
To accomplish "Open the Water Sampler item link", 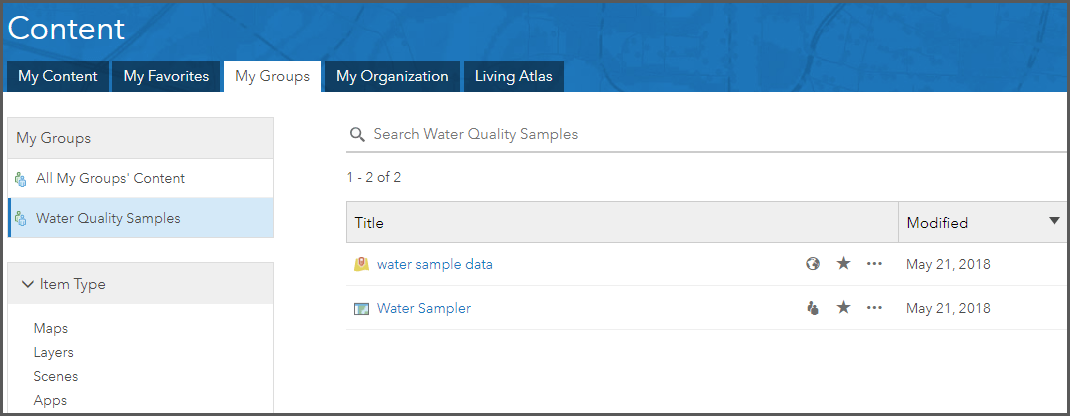I will tap(423, 309).
